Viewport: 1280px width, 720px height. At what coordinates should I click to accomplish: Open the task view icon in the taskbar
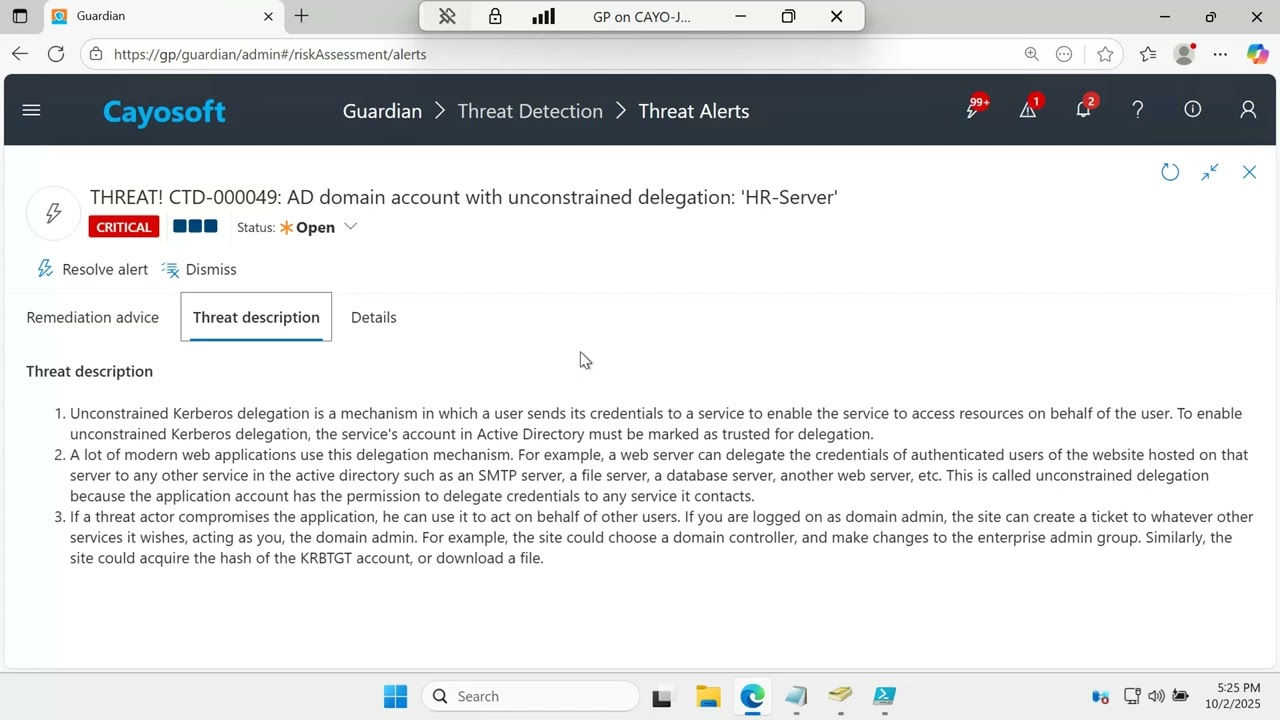click(x=662, y=696)
